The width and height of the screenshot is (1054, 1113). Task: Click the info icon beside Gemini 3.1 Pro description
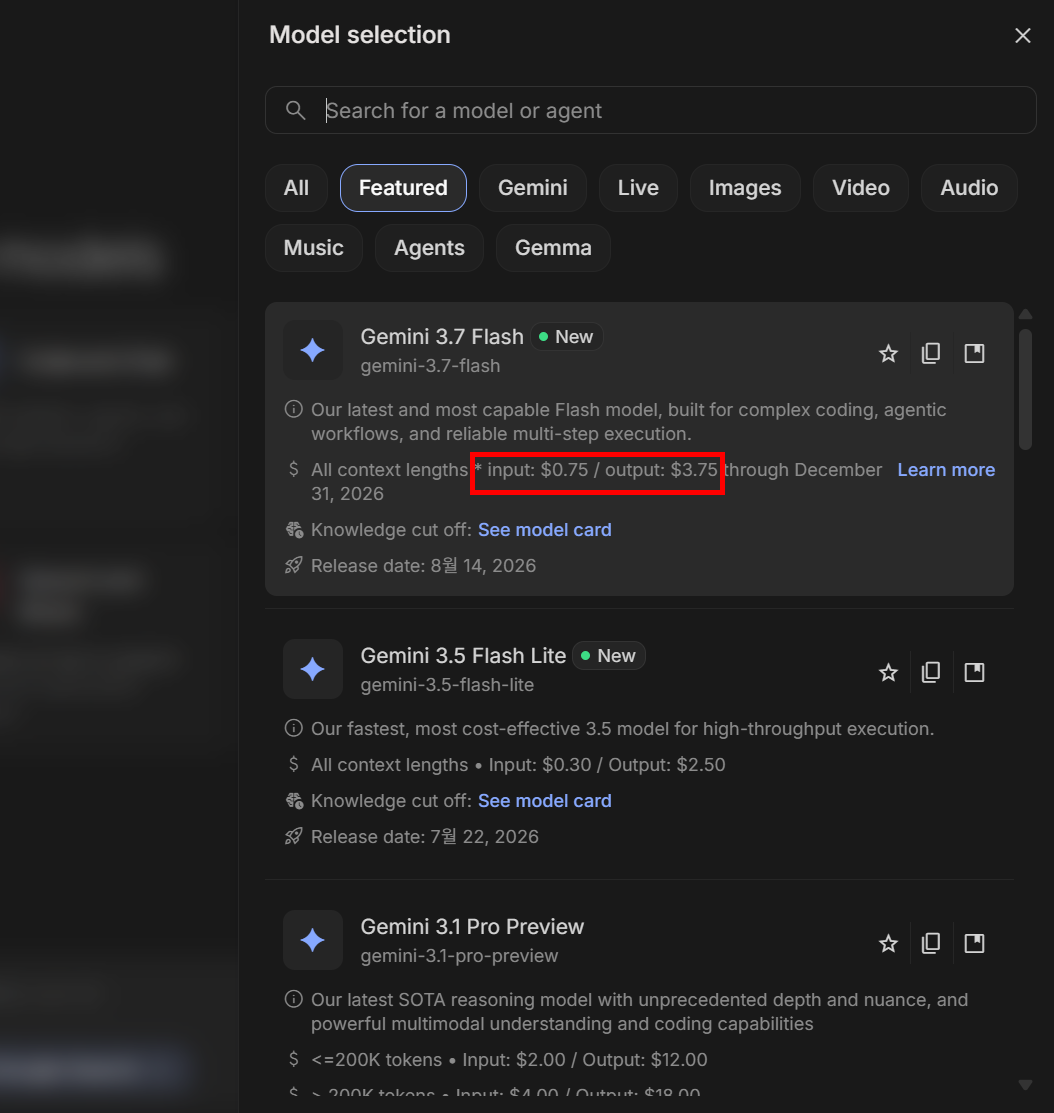294,999
